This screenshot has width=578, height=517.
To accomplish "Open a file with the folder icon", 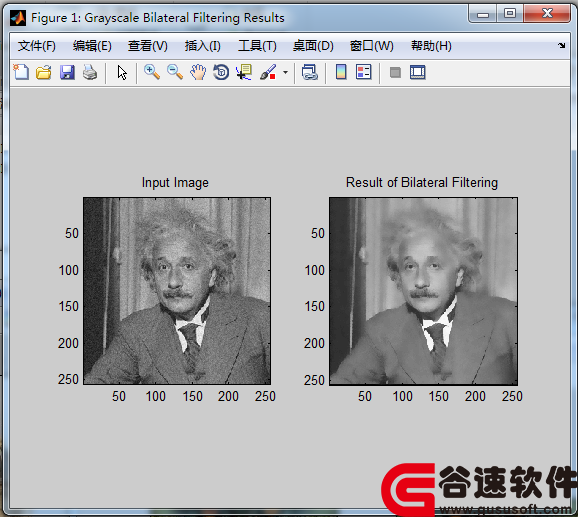I will click(x=44, y=72).
